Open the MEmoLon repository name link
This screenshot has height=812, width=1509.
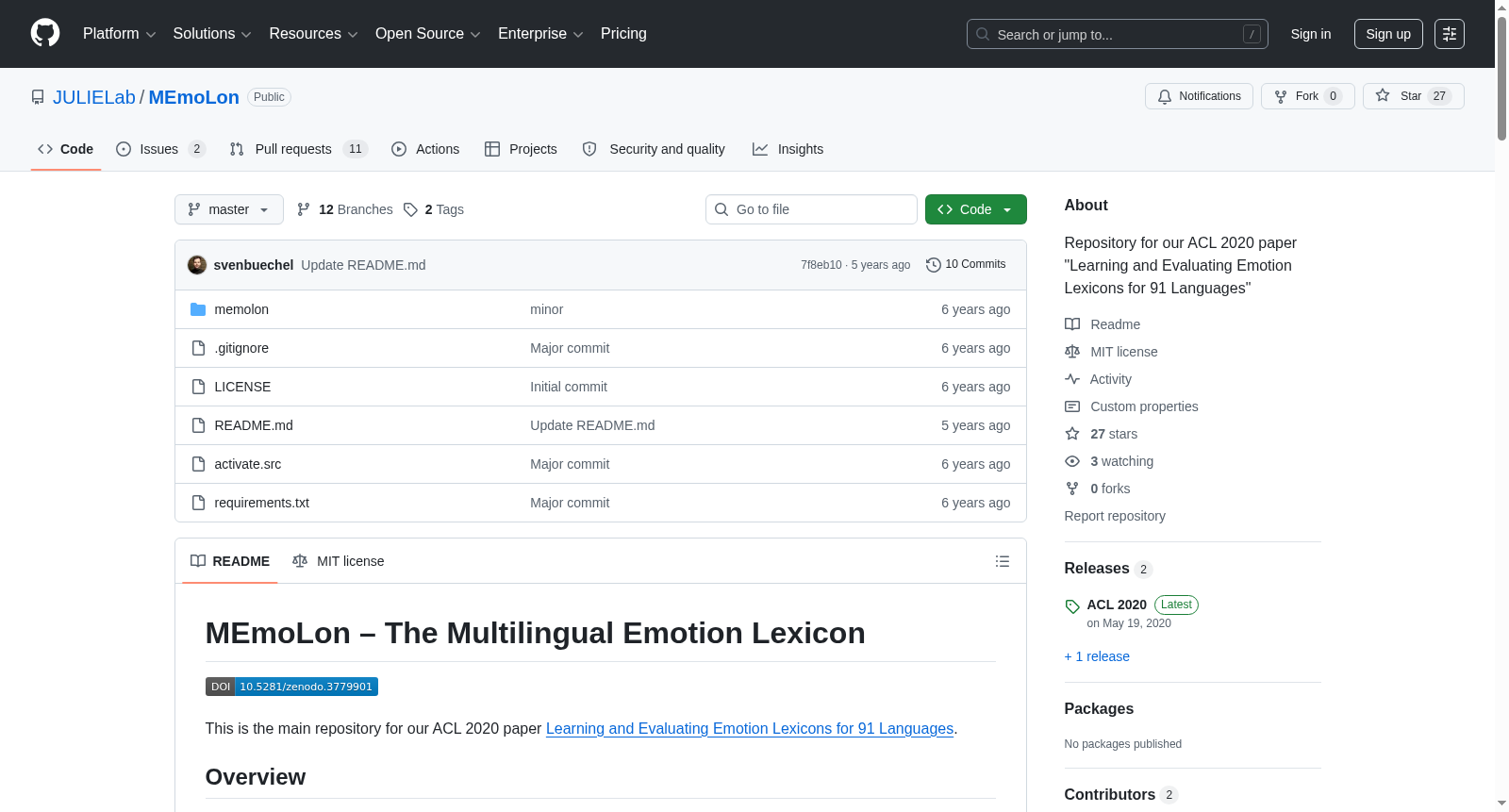[x=194, y=97]
